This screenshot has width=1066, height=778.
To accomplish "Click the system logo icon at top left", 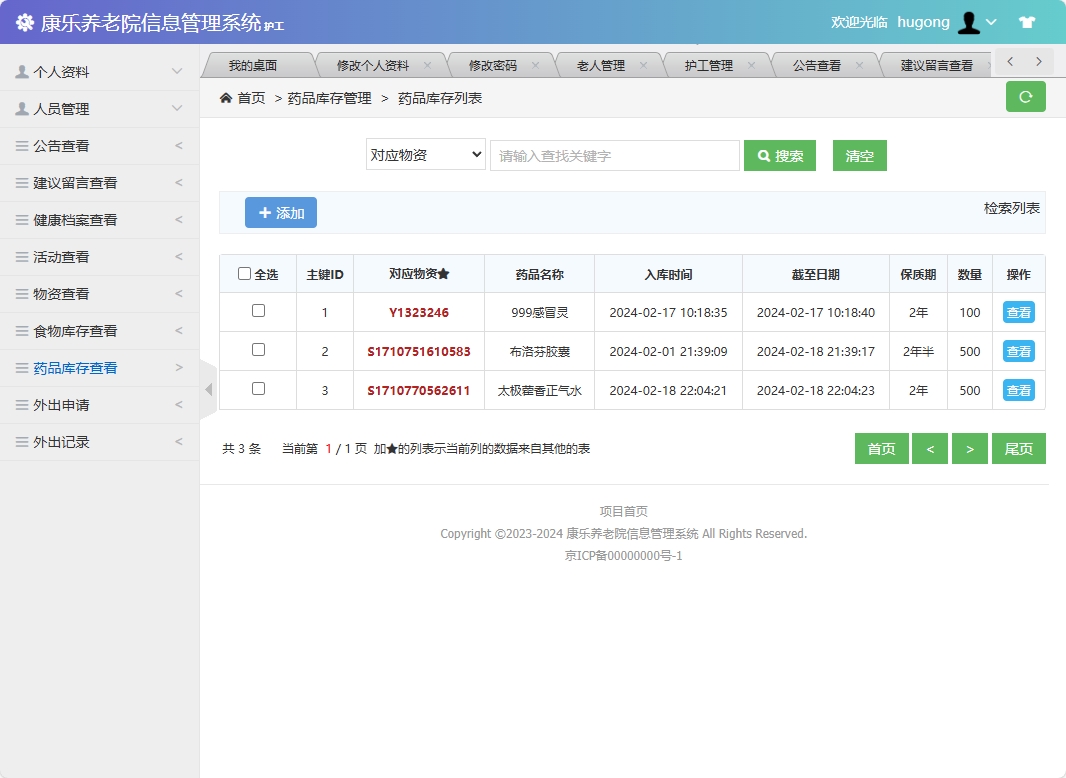I will (25, 21).
